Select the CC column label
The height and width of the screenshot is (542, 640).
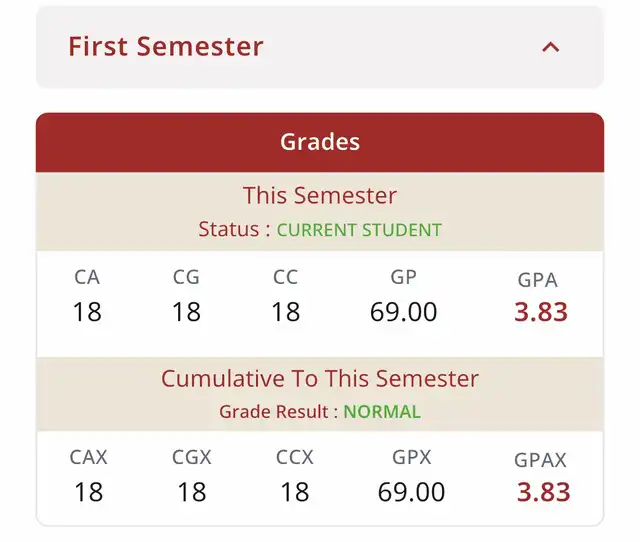pyautogui.click(x=285, y=278)
